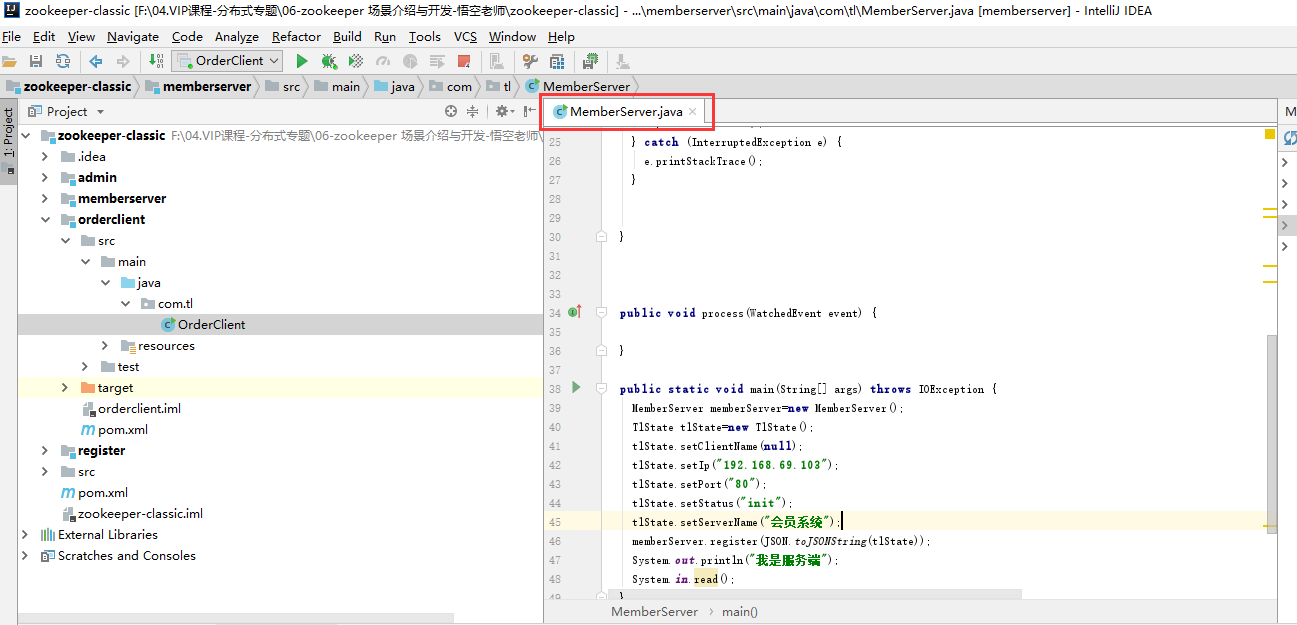Open the VCS menu

[465, 37]
